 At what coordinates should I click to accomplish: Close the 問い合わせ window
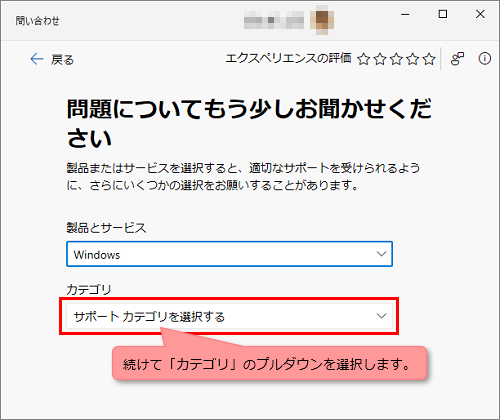pyautogui.click(x=480, y=14)
